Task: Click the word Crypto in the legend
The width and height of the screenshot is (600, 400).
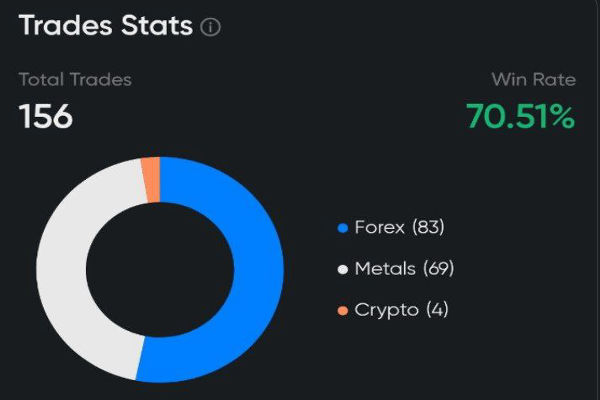Action: 387,310
